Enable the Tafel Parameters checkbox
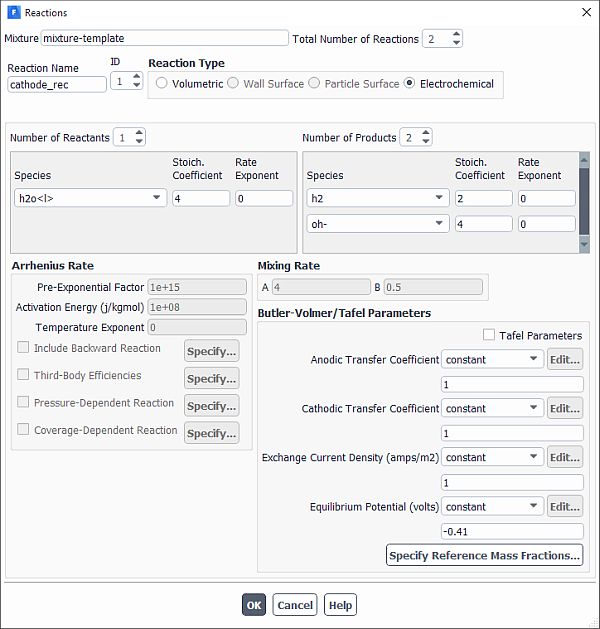The height and width of the screenshot is (629, 600). 489,336
